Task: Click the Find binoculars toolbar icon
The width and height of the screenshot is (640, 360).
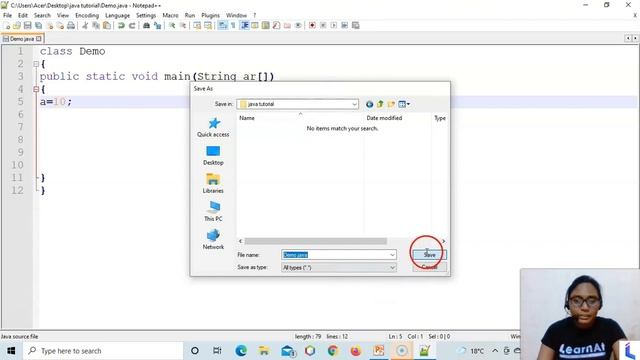Action: [146, 25]
